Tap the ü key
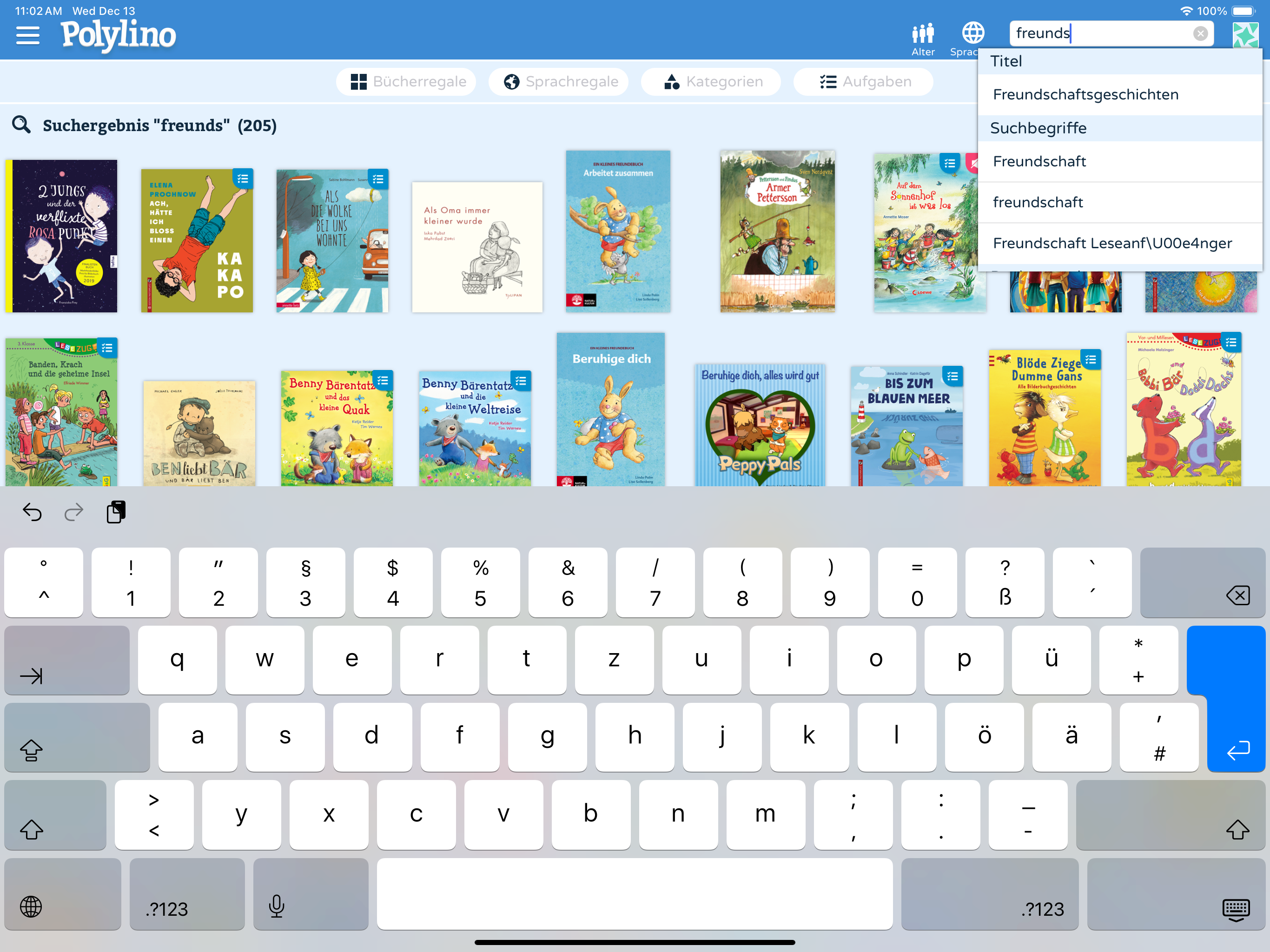Image resolution: width=1270 pixels, height=952 pixels. click(1051, 660)
